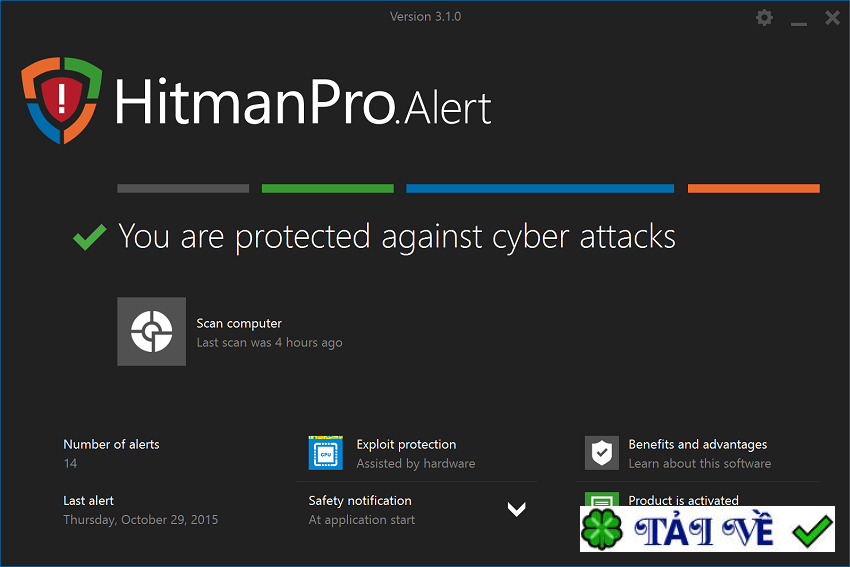Select the gray tab bar segment
This screenshot has height=567, width=850.
(183, 188)
